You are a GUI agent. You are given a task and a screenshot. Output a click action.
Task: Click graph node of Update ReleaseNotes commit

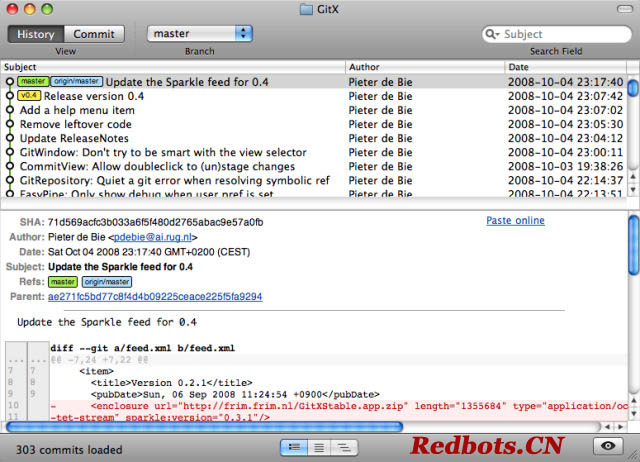10,138
